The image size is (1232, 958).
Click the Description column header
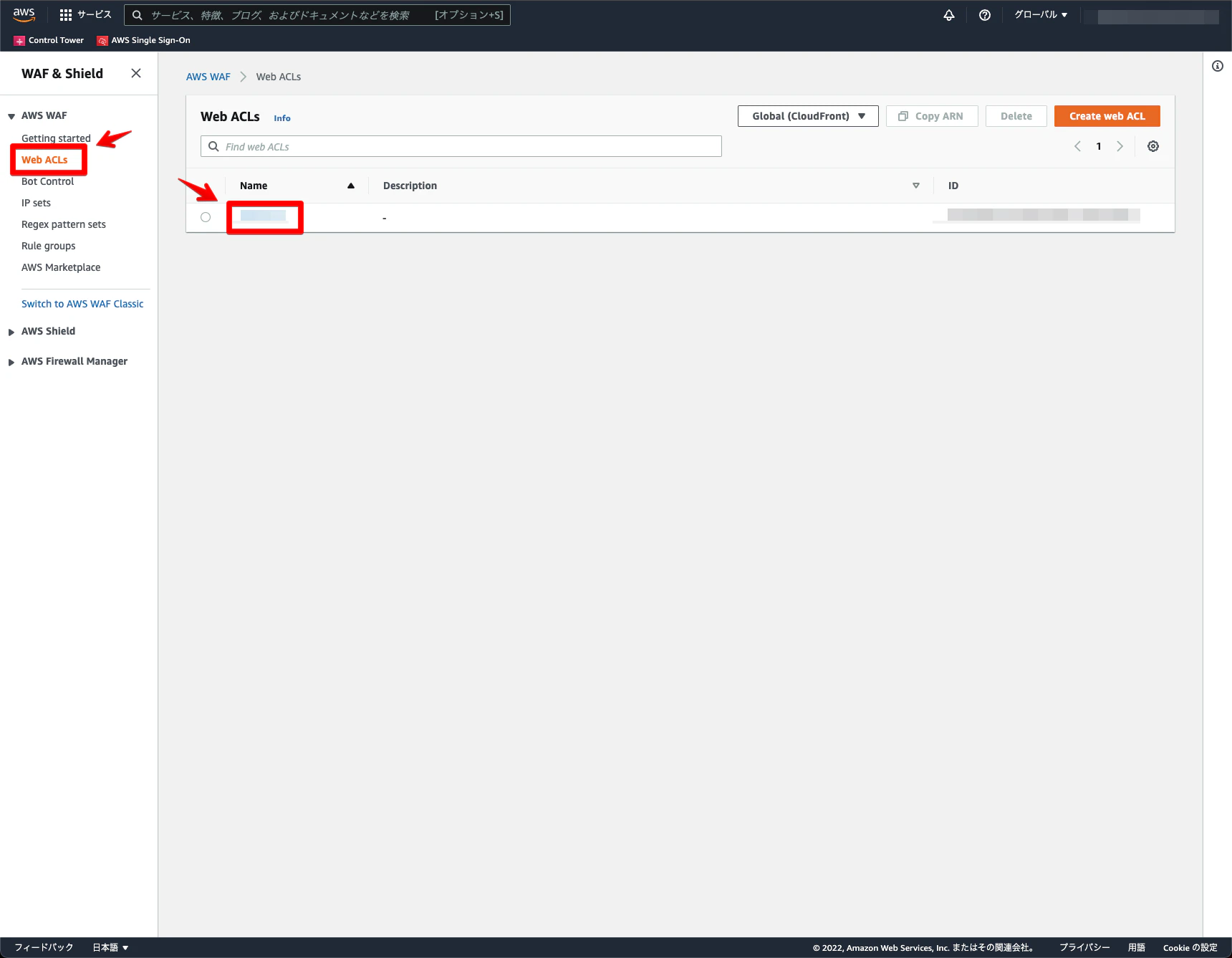pyautogui.click(x=410, y=186)
